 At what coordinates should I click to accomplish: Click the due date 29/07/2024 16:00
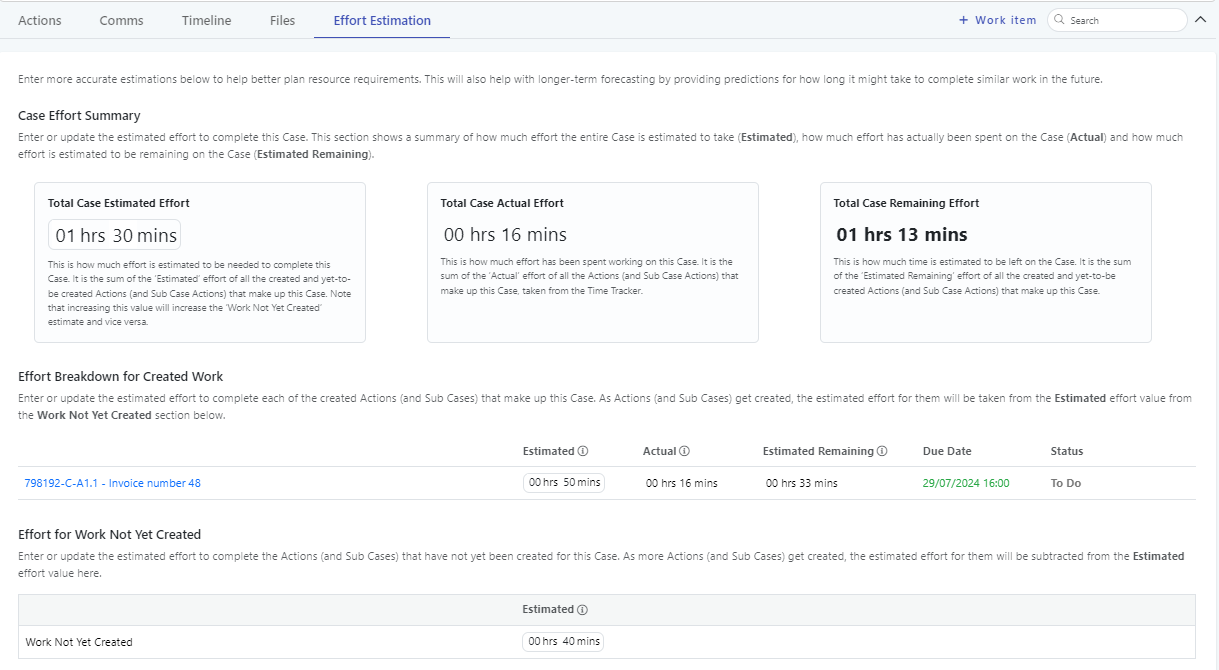click(965, 483)
